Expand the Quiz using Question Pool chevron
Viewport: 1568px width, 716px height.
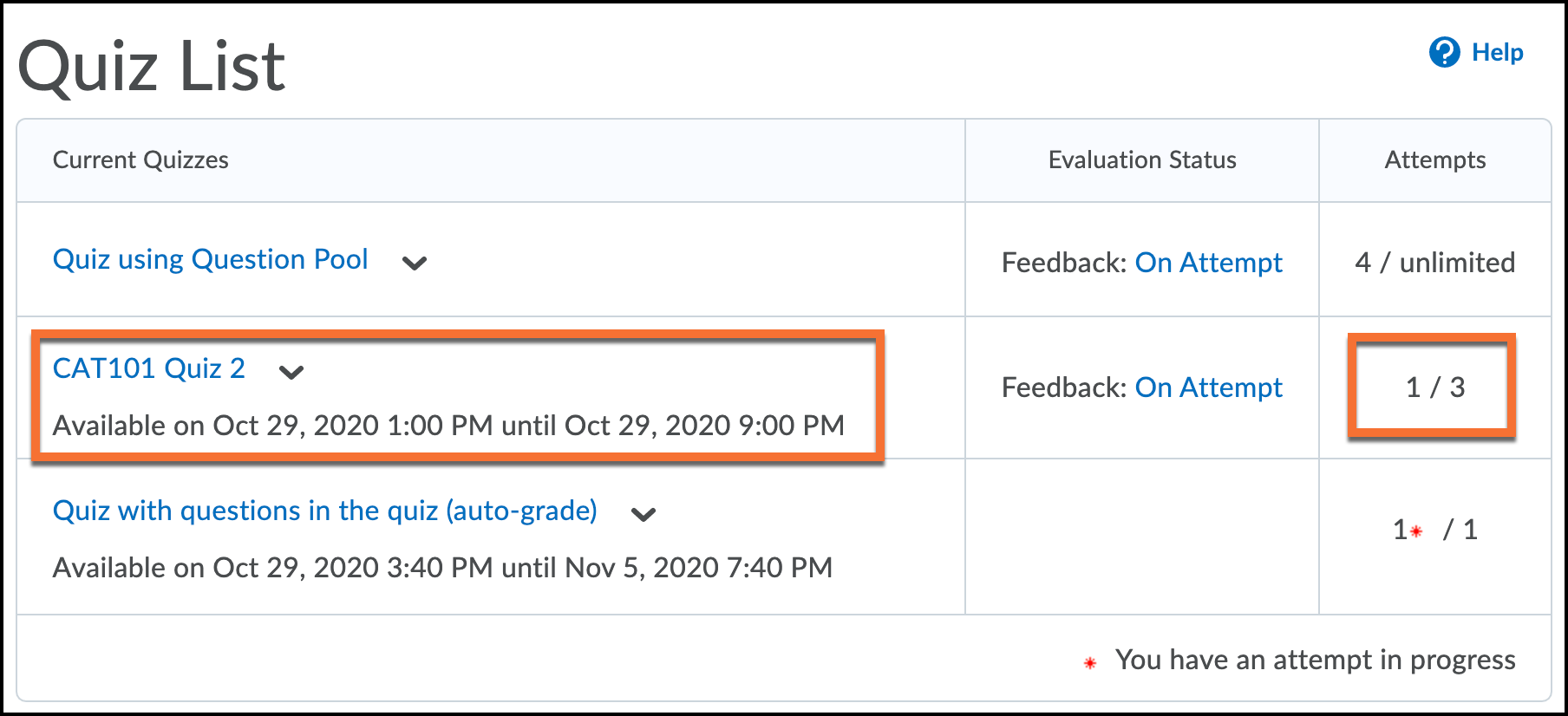click(415, 263)
